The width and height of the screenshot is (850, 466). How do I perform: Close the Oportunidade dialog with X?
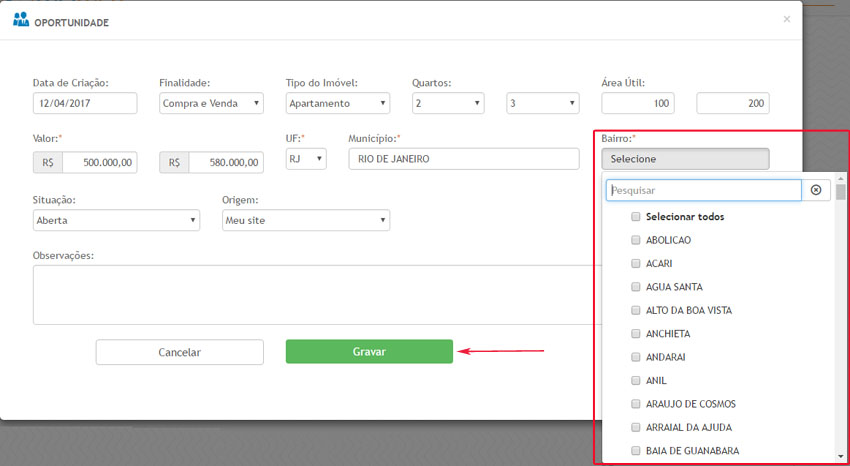[786, 19]
